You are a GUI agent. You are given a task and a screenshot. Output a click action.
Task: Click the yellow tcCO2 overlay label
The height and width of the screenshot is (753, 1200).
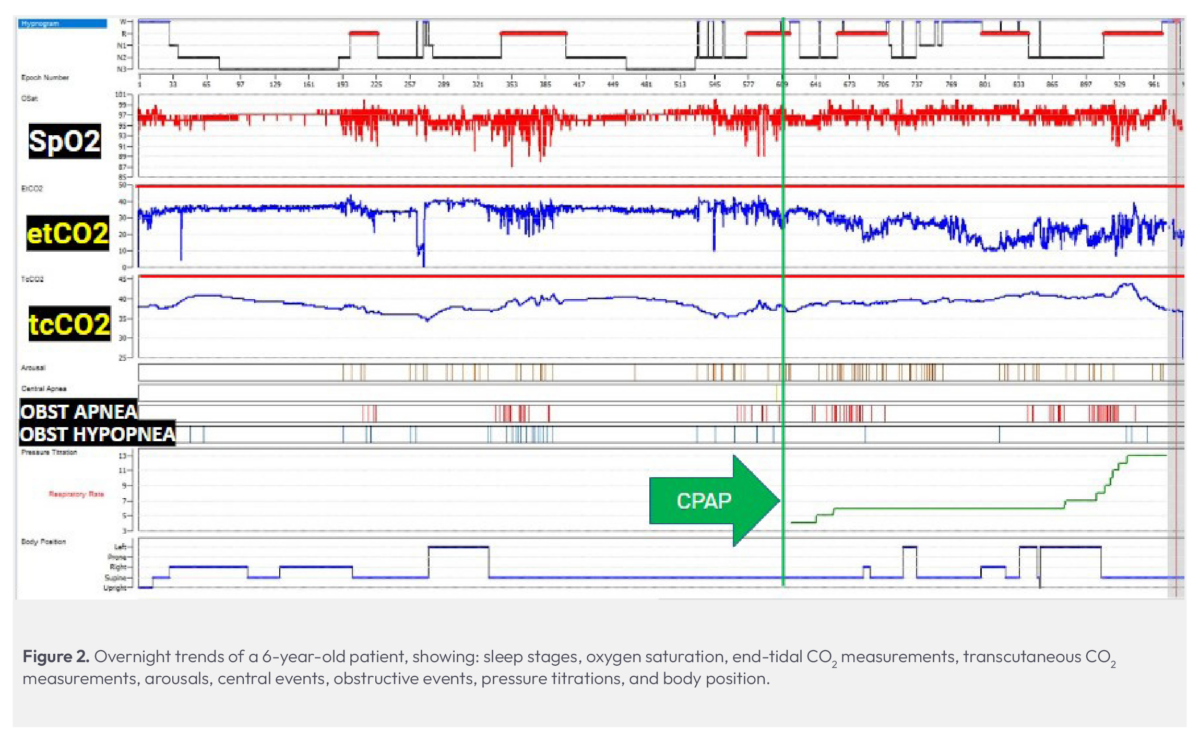[65, 322]
